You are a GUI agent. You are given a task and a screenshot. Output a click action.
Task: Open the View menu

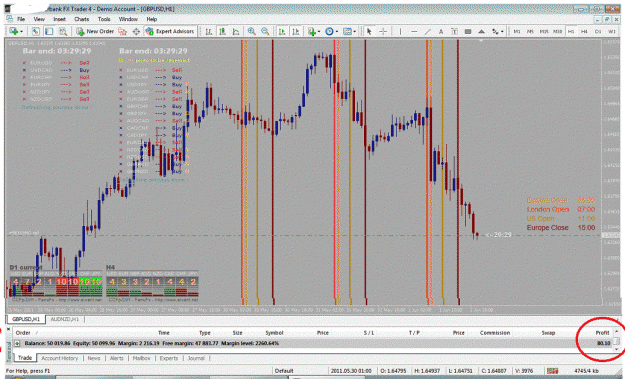(39, 19)
